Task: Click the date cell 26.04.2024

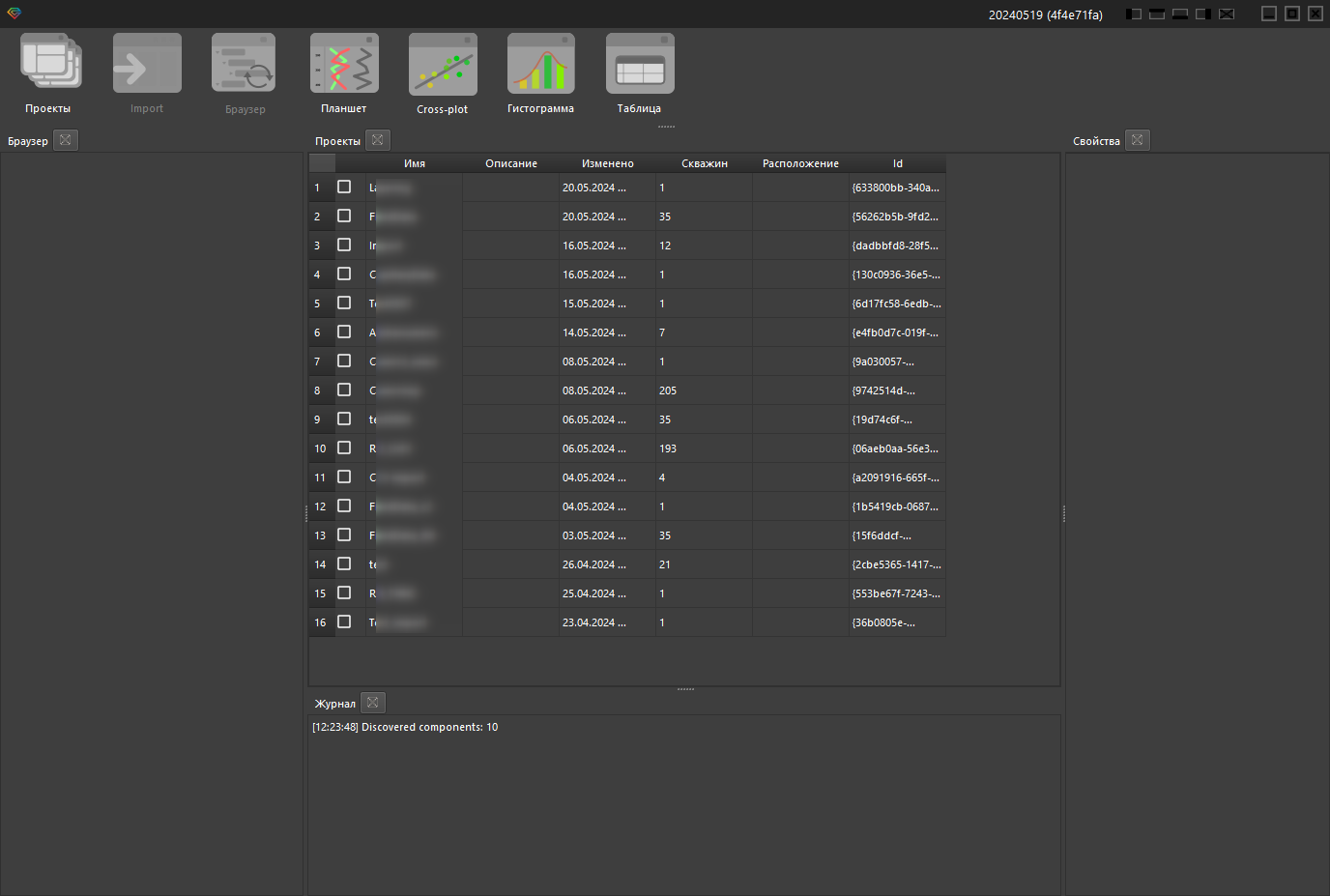Action: point(608,564)
